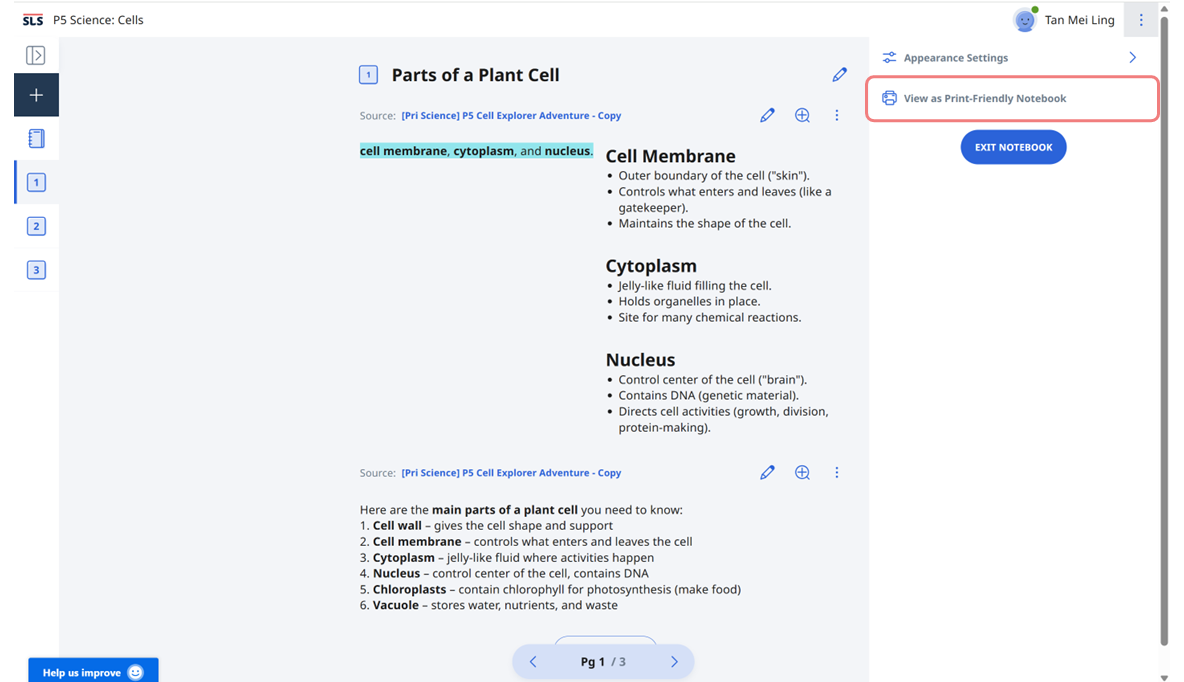Click the SLS logo in header

click(x=32, y=20)
